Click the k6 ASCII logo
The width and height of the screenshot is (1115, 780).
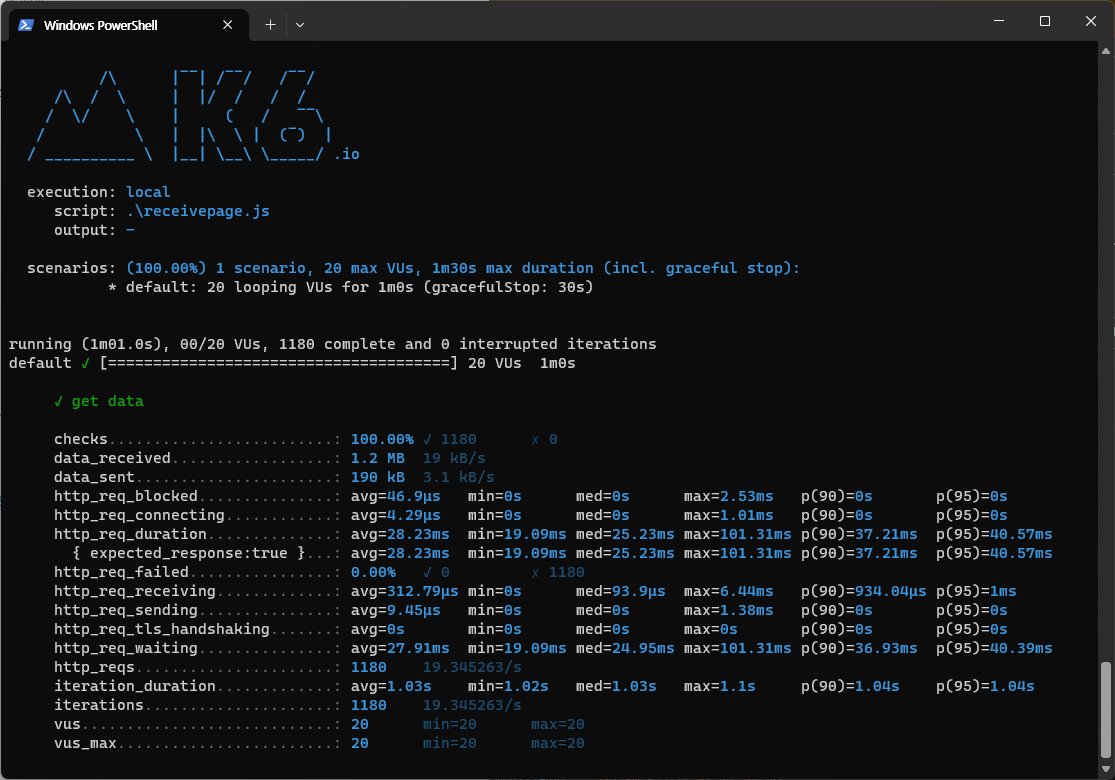point(193,116)
